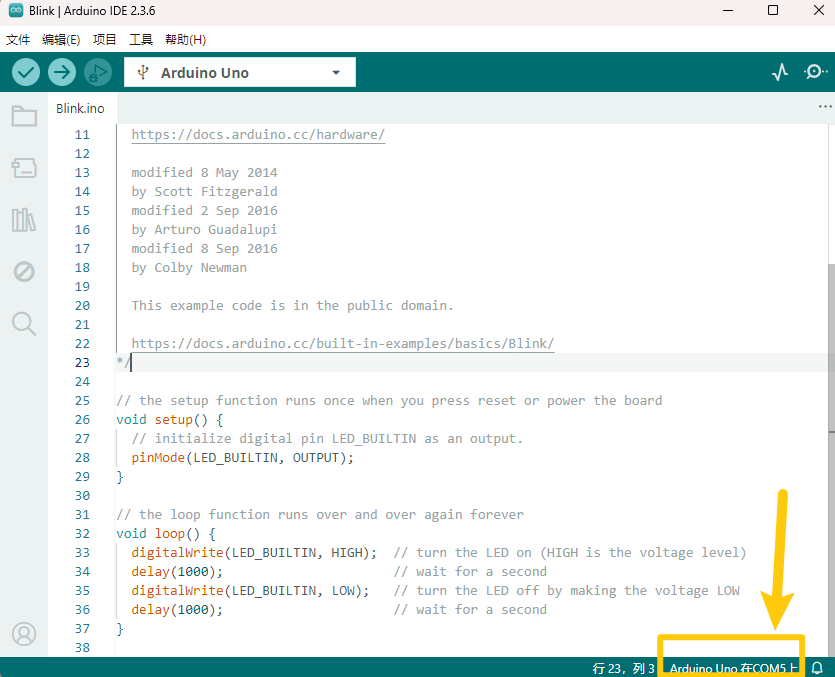Click line number 26
The image size is (835, 677).
pos(82,420)
